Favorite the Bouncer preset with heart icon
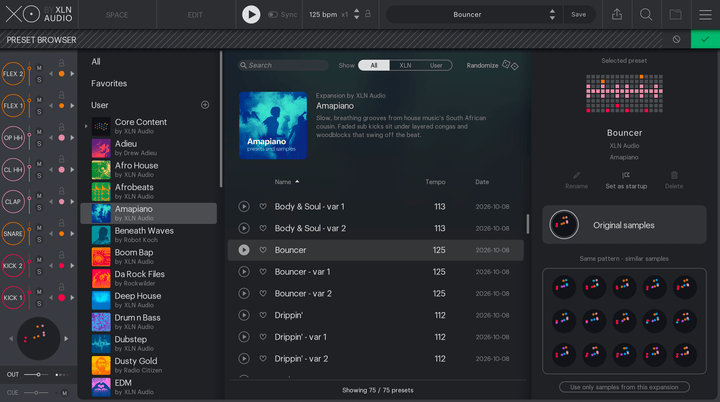Screen dimensions: 720x402 click(263, 250)
